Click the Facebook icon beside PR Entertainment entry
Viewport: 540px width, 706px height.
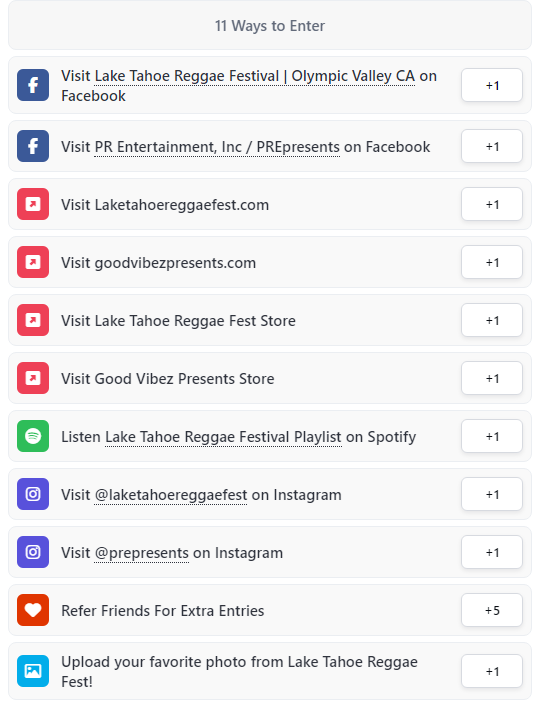pos(33,146)
